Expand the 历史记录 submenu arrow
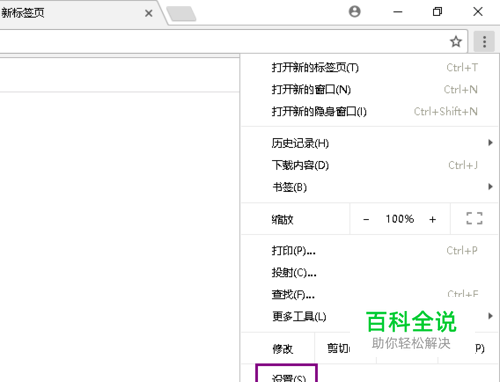The height and width of the screenshot is (382, 500). coord(490,143)
